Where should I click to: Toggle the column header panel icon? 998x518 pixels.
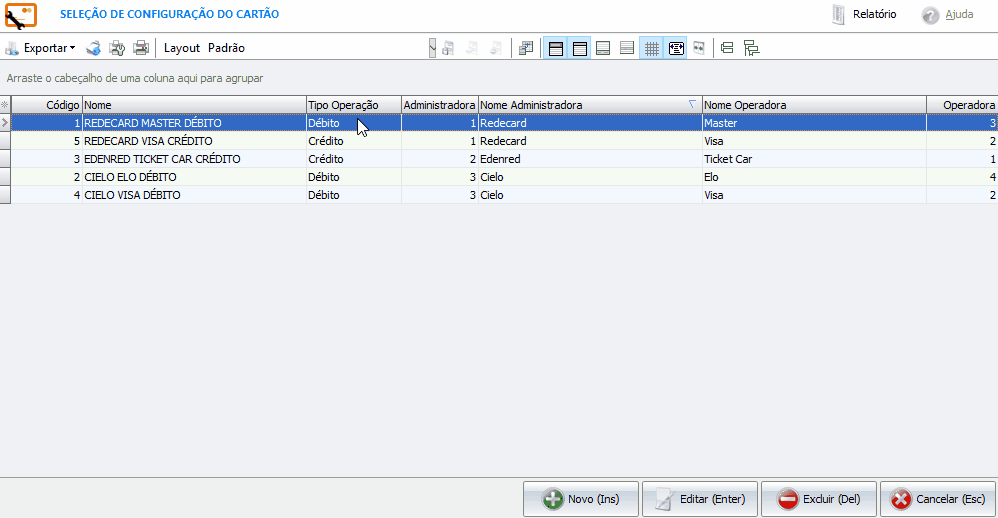[580, 48]
